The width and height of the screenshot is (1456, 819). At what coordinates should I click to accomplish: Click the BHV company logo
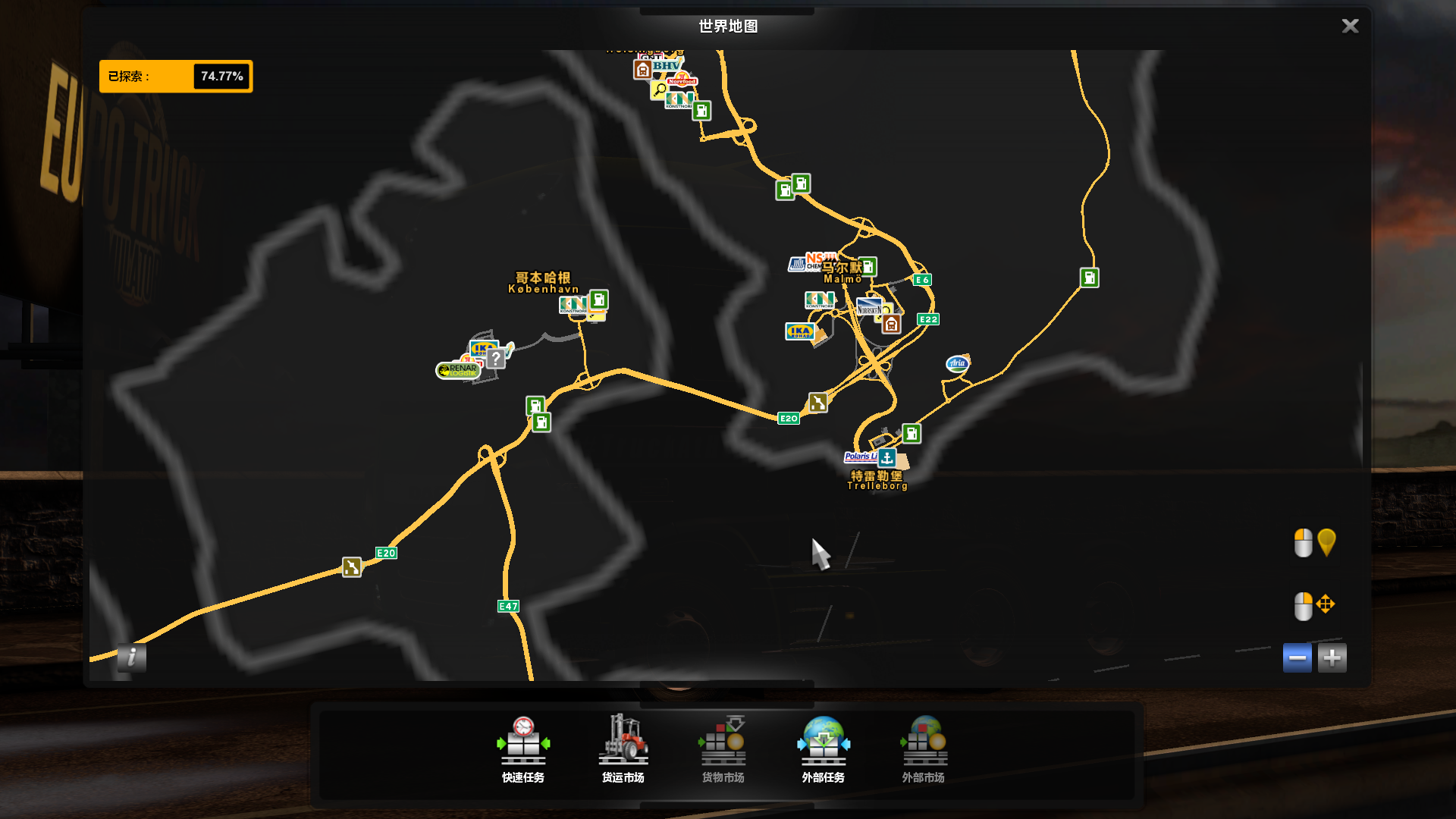[x=666, y=66]
